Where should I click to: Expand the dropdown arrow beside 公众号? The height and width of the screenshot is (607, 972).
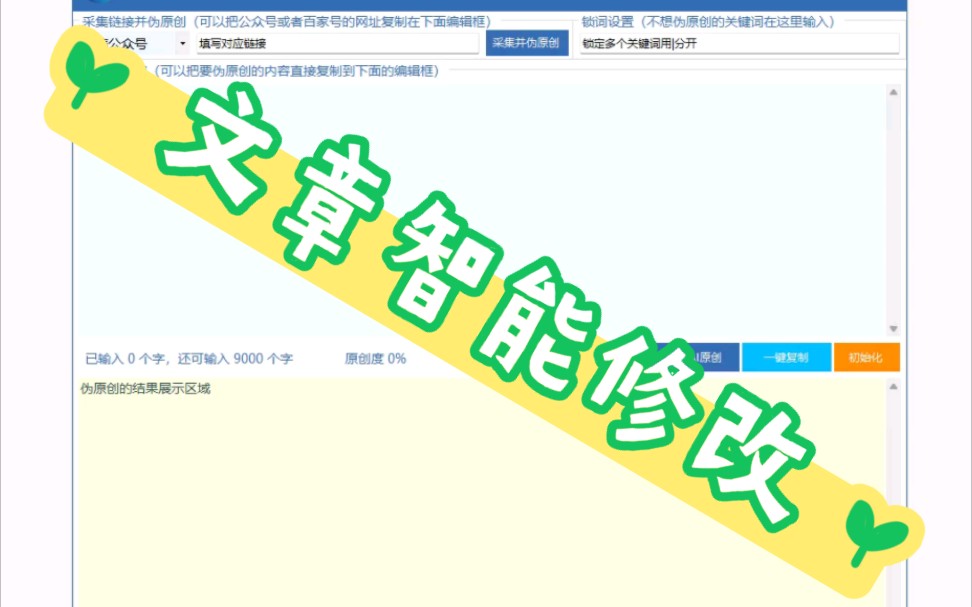(181, 44)
